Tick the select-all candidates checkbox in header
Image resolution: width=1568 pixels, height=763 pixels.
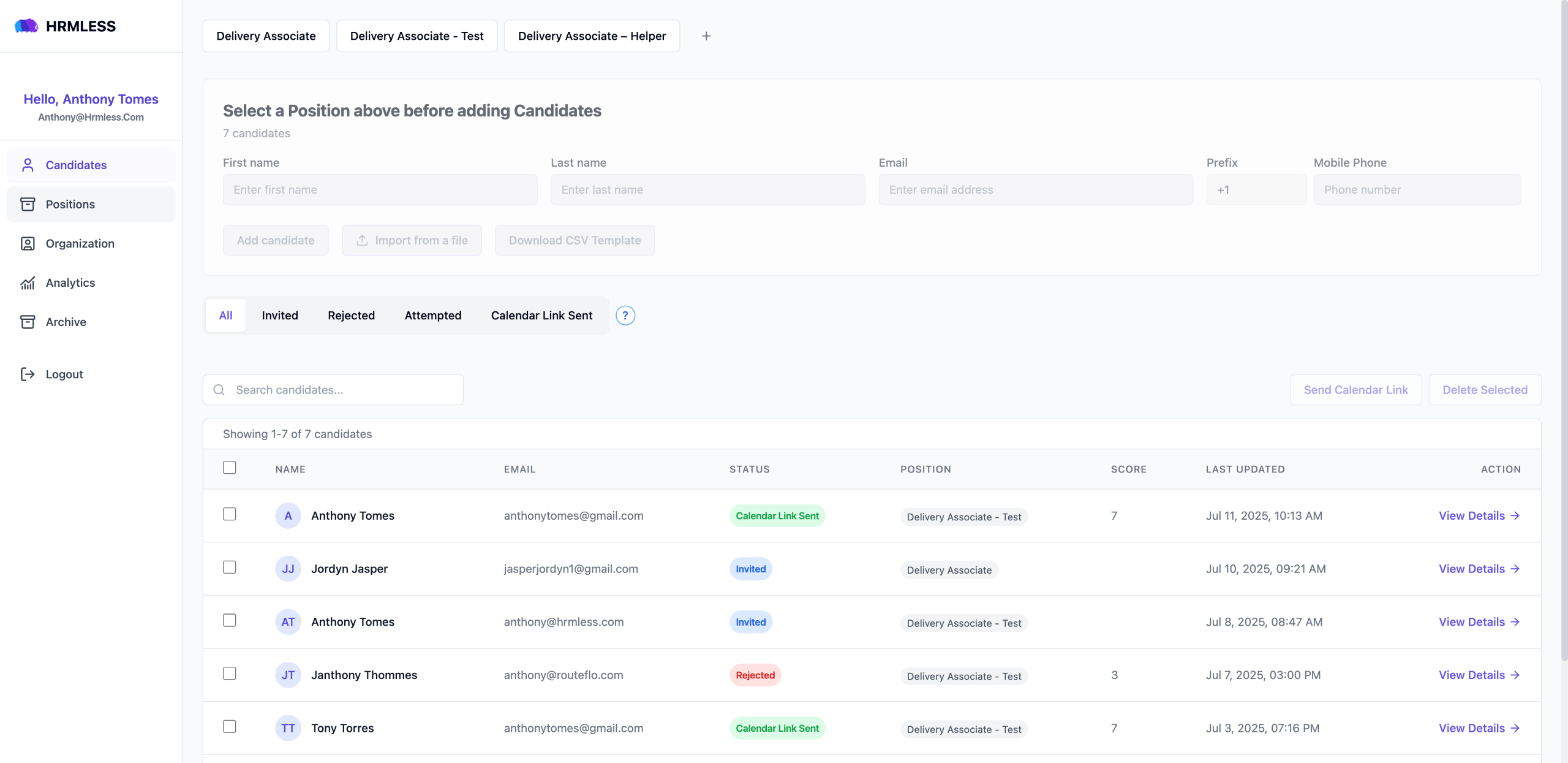230,468
